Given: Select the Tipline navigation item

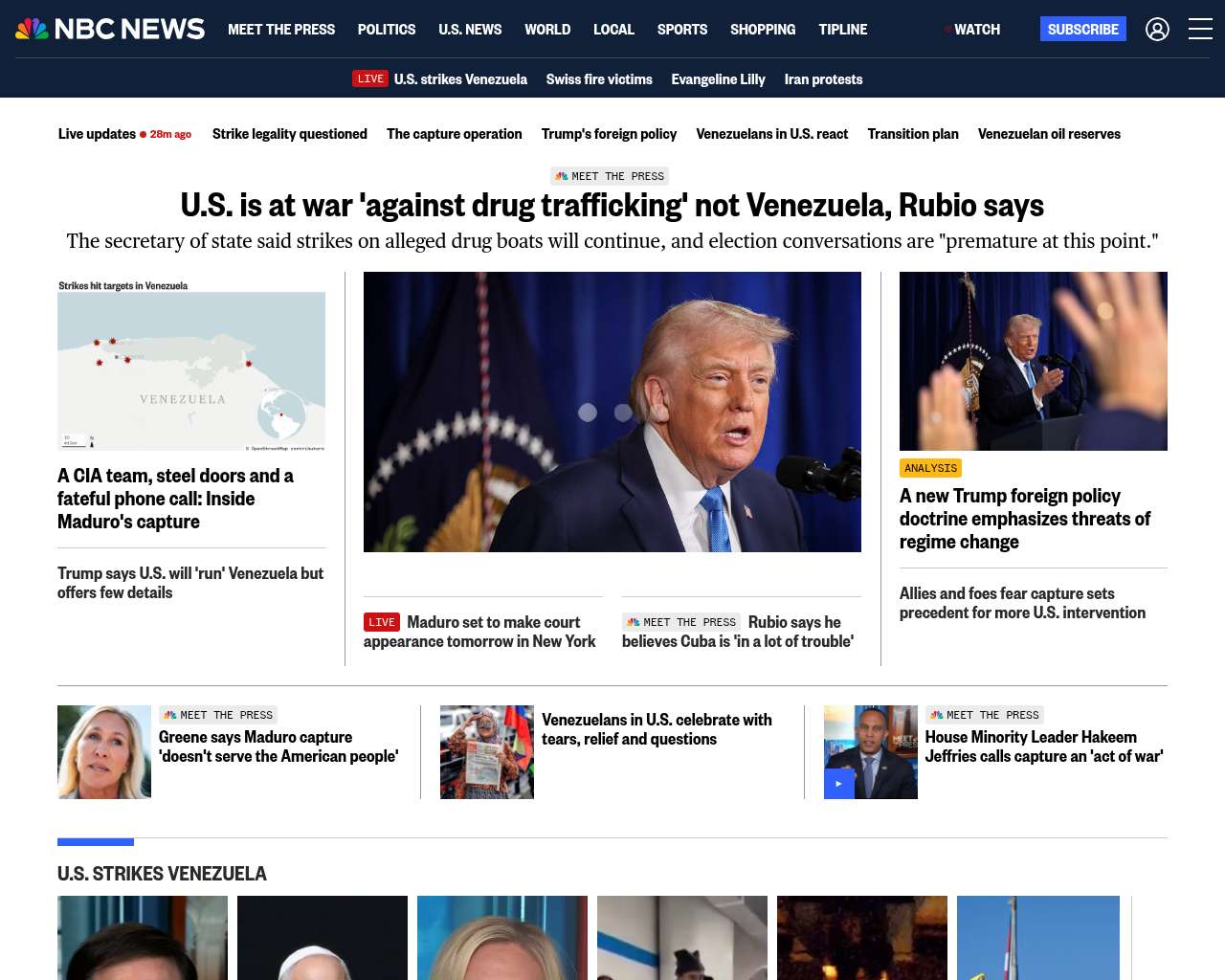Looking at the screenshot, I should pyautogui.click(x=843, y=30).
